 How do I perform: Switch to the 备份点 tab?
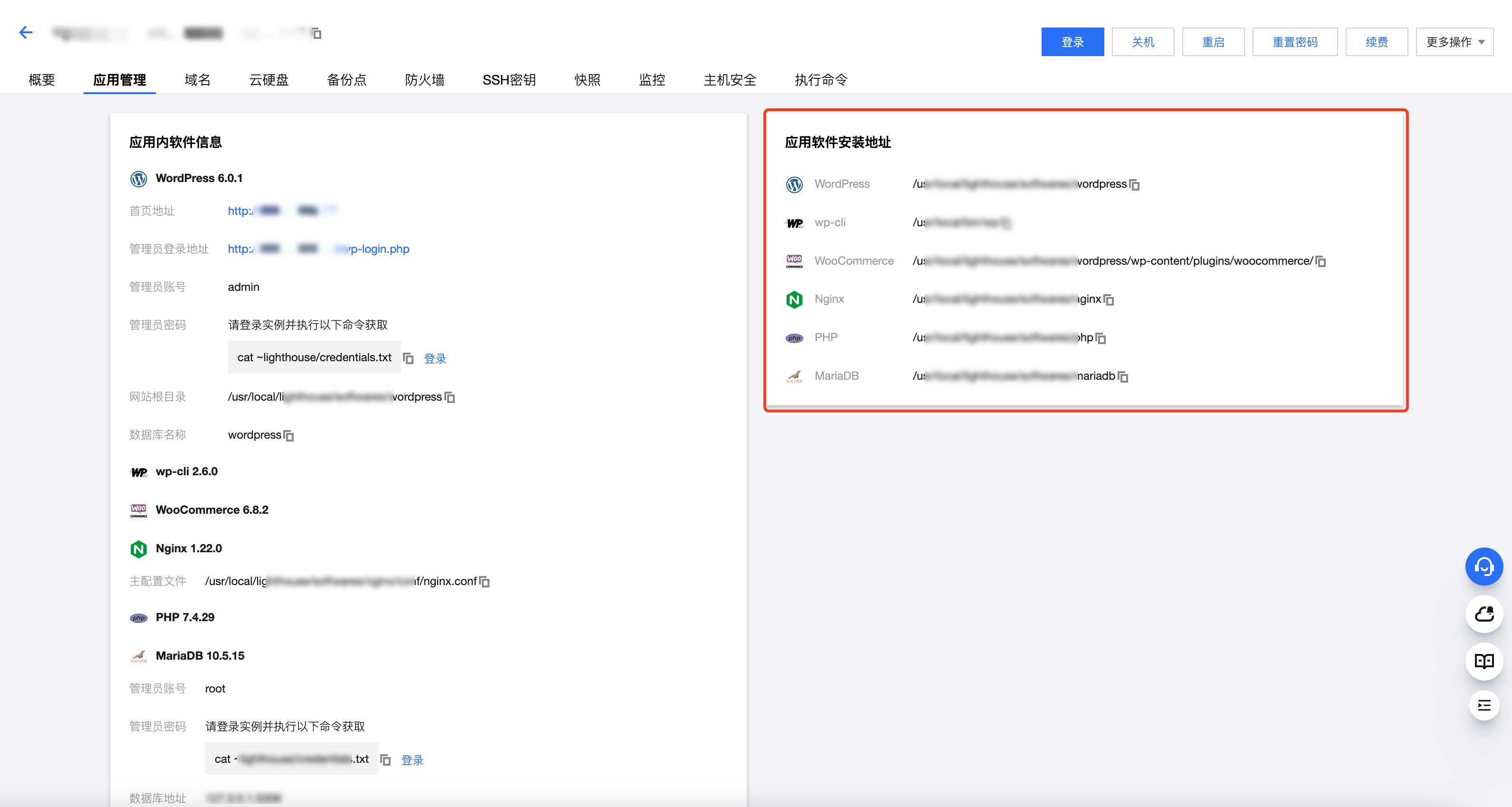click(x=347, y=80)
